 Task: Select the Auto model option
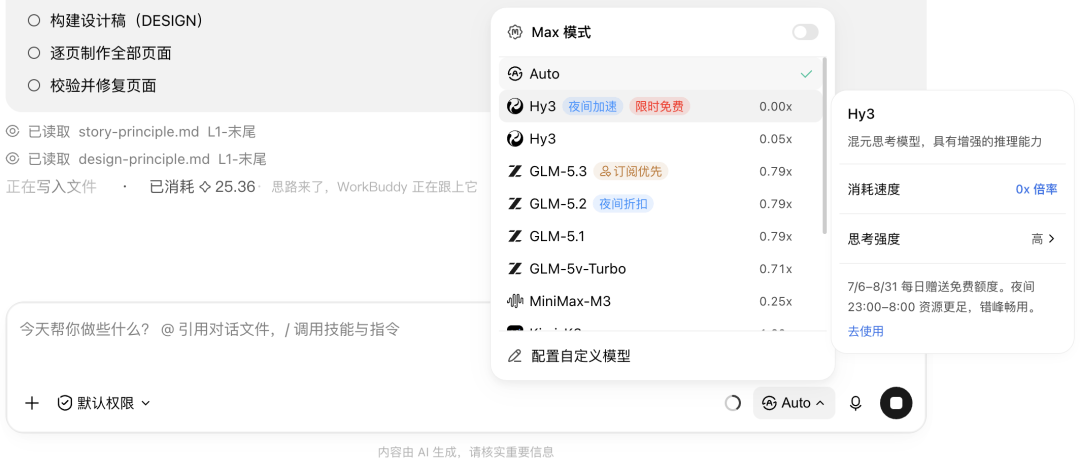tap(660, 74)
